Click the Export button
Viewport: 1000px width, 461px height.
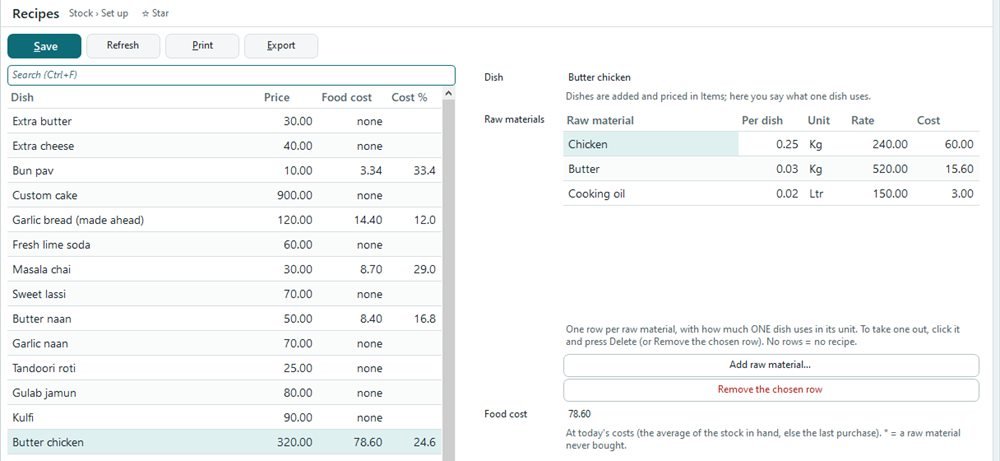pyautogui.click(x=281, y=46)
